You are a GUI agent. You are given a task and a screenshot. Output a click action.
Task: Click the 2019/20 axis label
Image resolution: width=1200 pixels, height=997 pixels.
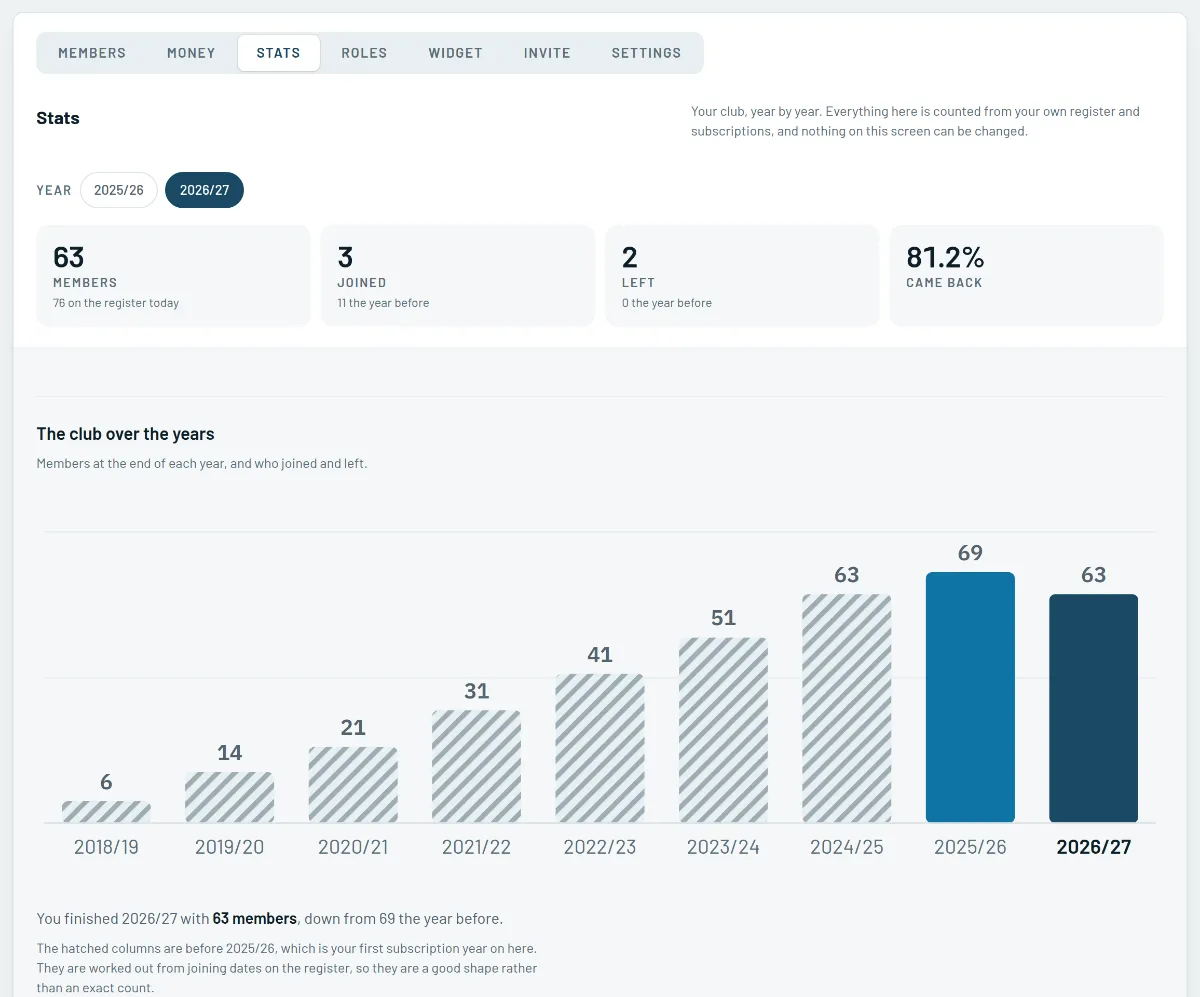(229, 847)
